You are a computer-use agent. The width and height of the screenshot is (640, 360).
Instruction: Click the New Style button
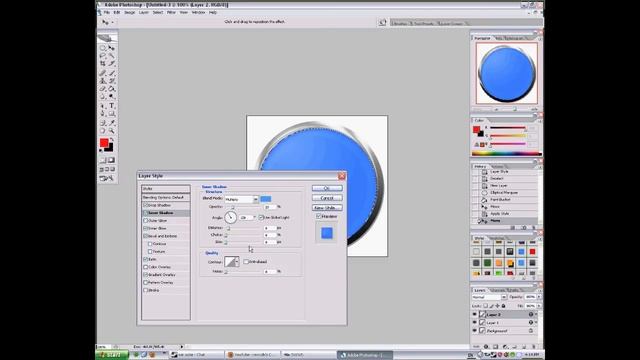pyautogui.click(x=327, y=208)
